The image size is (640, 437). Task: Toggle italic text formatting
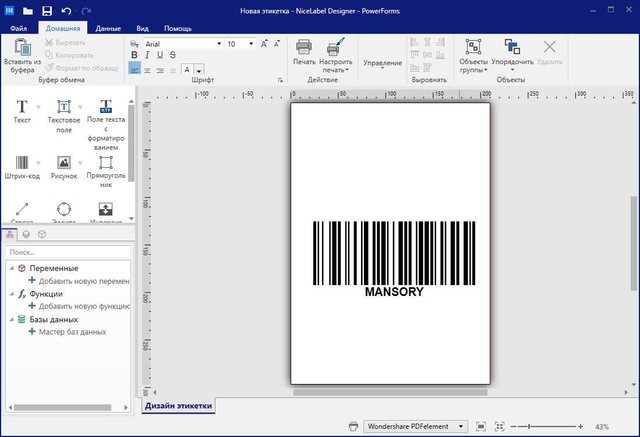[x=146, y=56]
